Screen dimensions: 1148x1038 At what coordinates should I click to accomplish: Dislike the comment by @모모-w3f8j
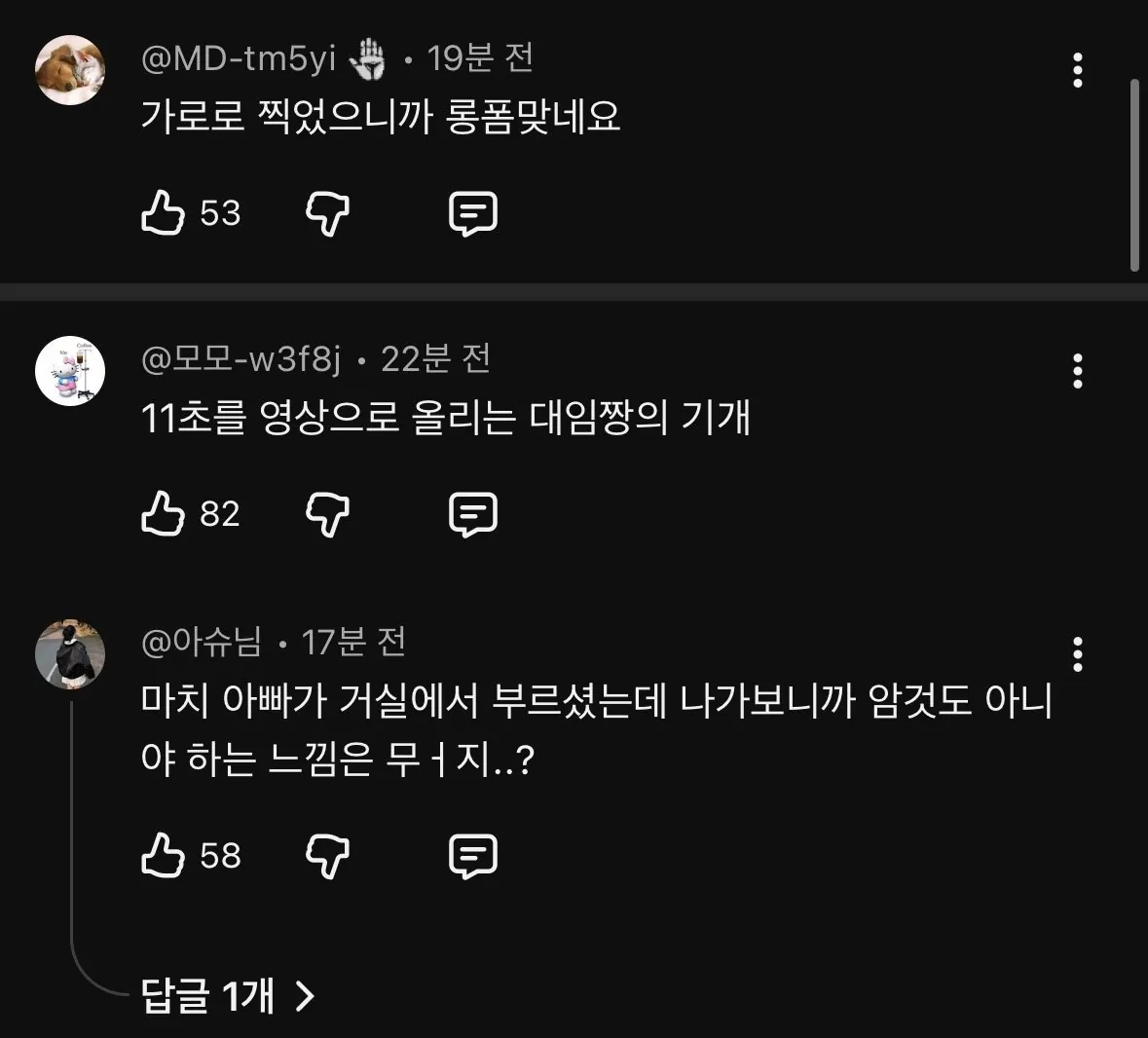[x=327, y=513]
